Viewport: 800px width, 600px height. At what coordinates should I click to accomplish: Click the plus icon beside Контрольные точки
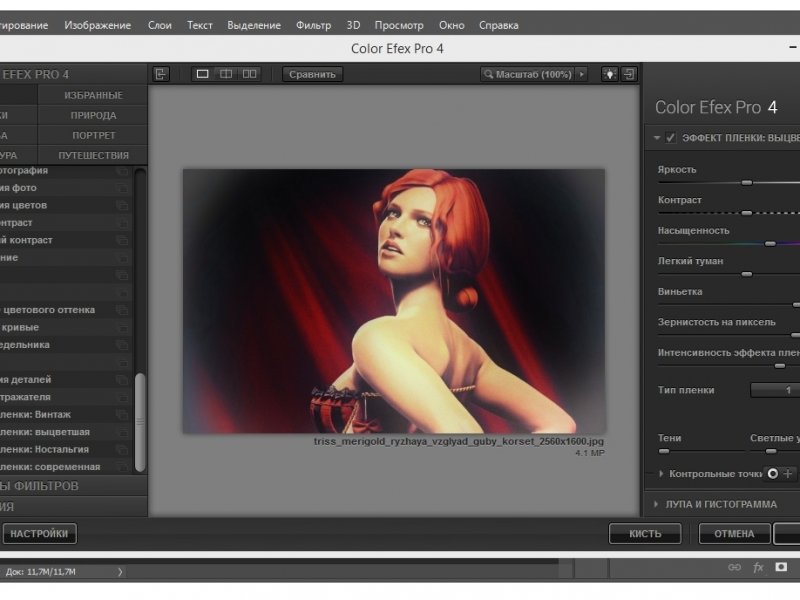(788, 473)
